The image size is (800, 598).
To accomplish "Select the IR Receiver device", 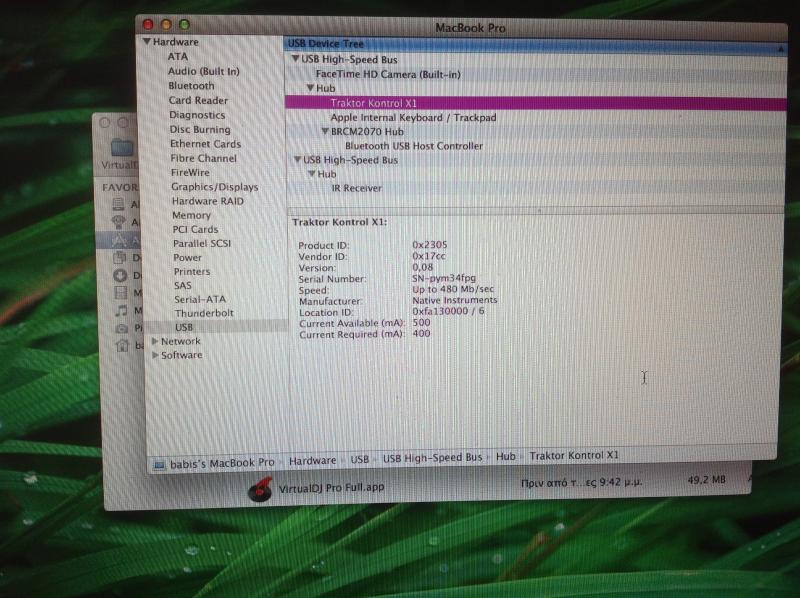I will click(x=357, y=188).
